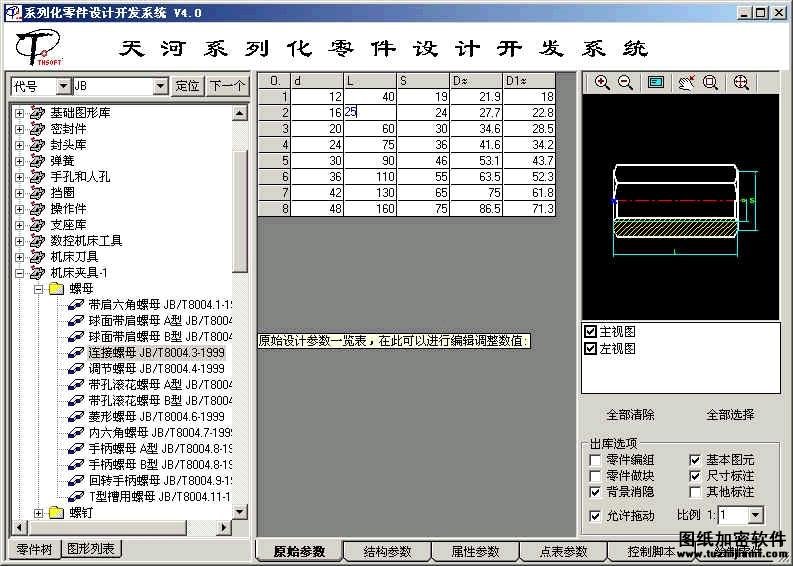The height and width of the screenshot is (566, 793).
Task: Toggle the 背景消隐 checkbox
Action: [595, 492]
